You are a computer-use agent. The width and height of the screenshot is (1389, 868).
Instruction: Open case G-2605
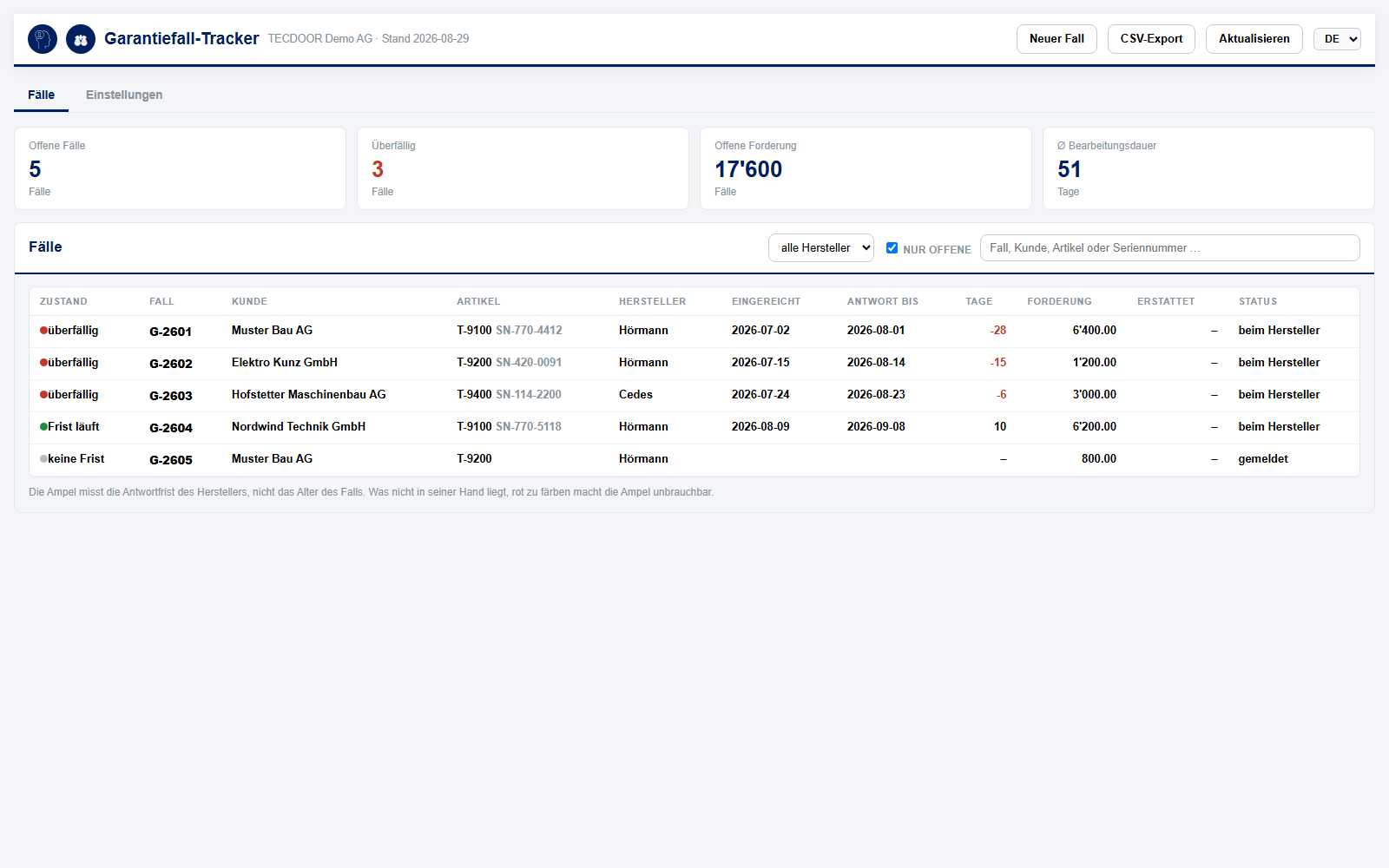point(171,460)
